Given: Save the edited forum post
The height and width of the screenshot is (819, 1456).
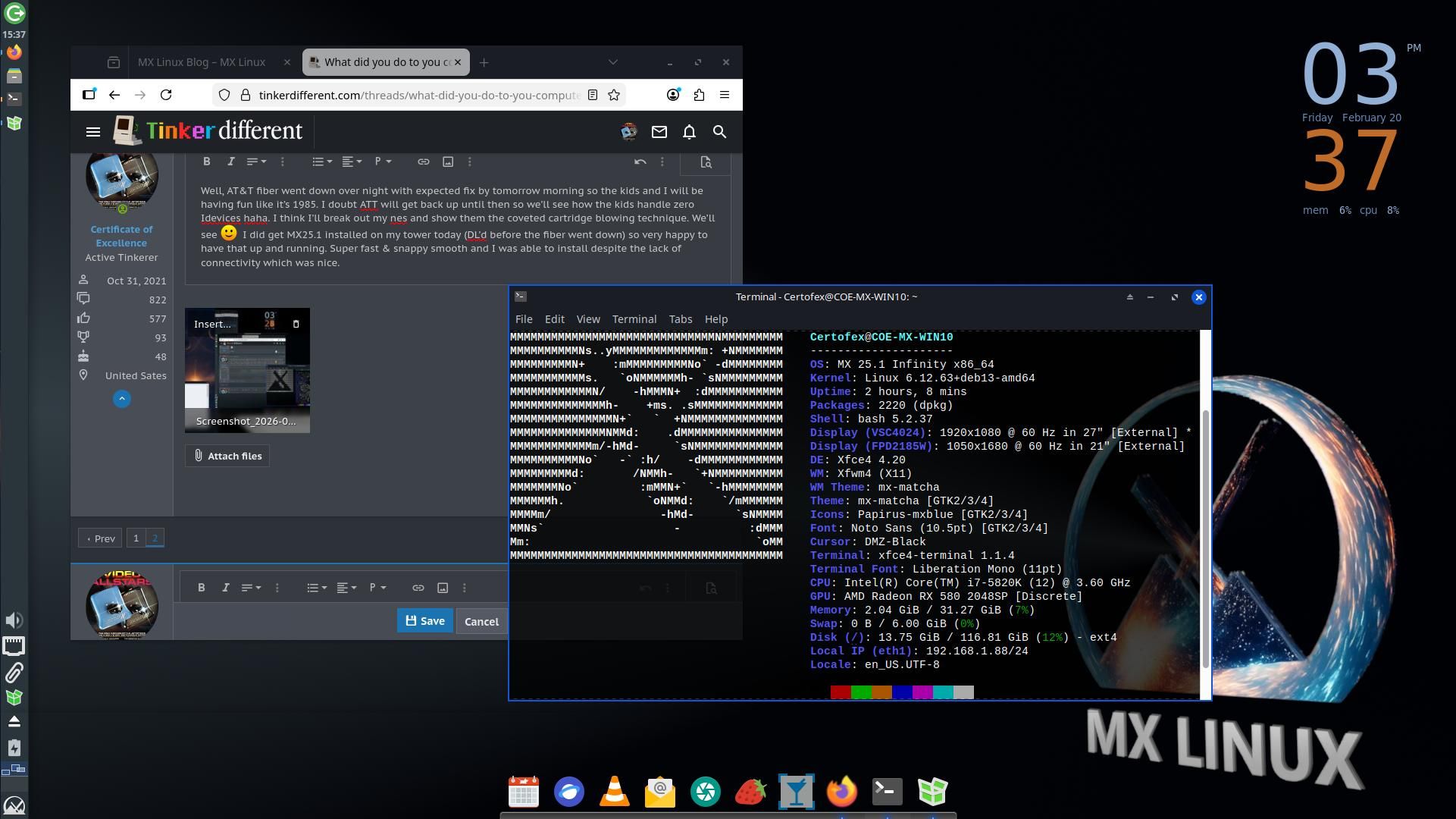Looking at the screenshot, I should click(424, 620).
